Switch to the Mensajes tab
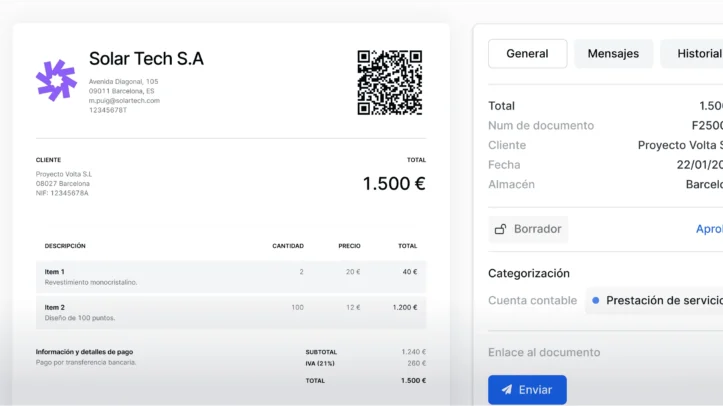 [x=613, y=54]
